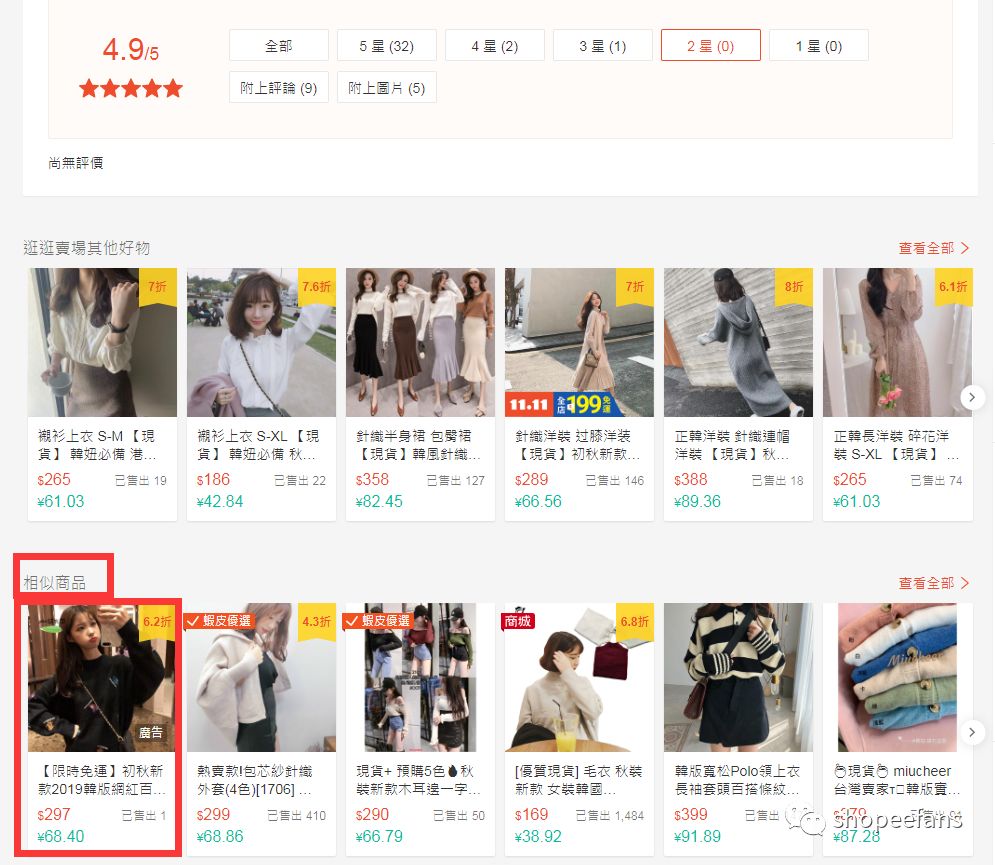Click the 3星 review filter button
995x865 pixels.
pyautogui.click(x=602, y=45)
